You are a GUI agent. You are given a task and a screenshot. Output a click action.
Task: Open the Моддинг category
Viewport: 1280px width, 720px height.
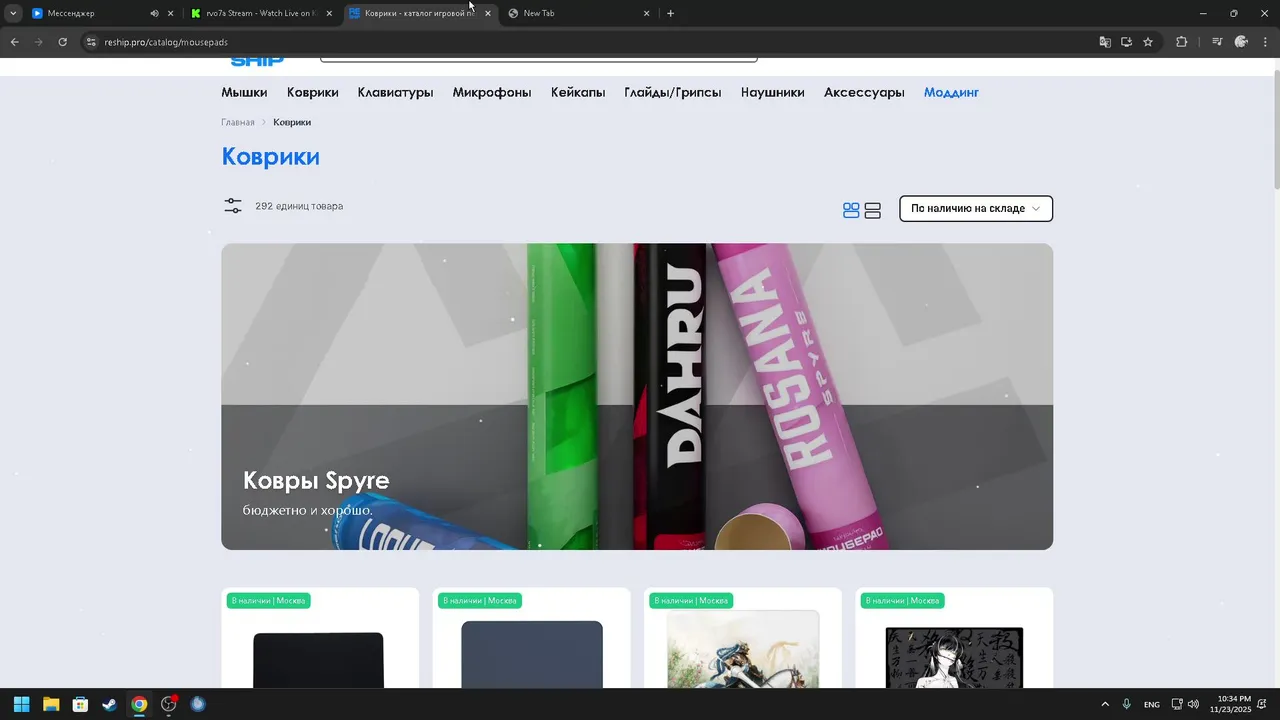[951, 92]
